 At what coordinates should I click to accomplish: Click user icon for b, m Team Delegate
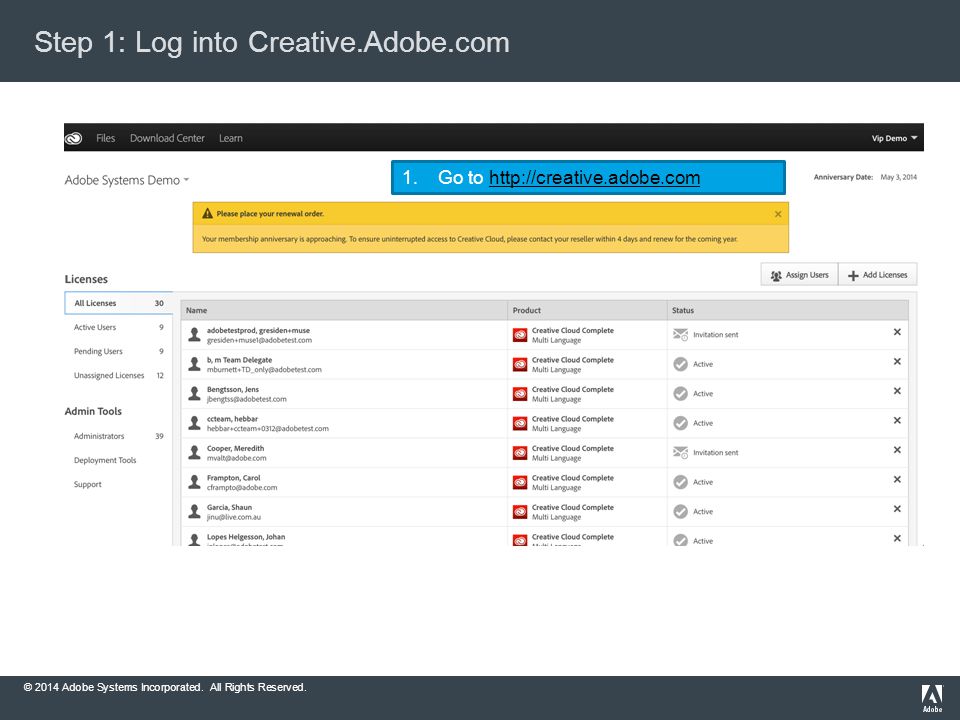pos(194,364)
